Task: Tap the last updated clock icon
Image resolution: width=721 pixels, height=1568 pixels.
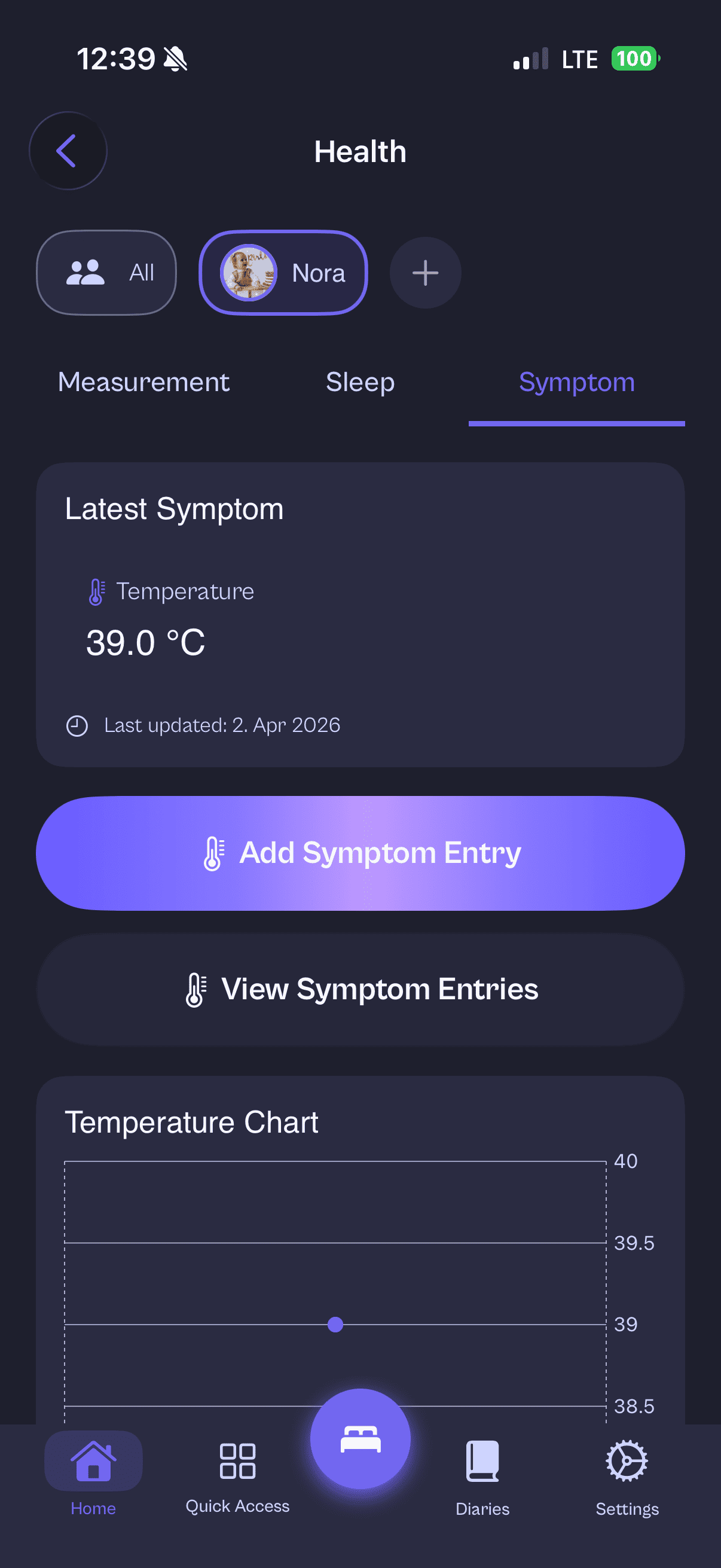Action: pos(77,725)
